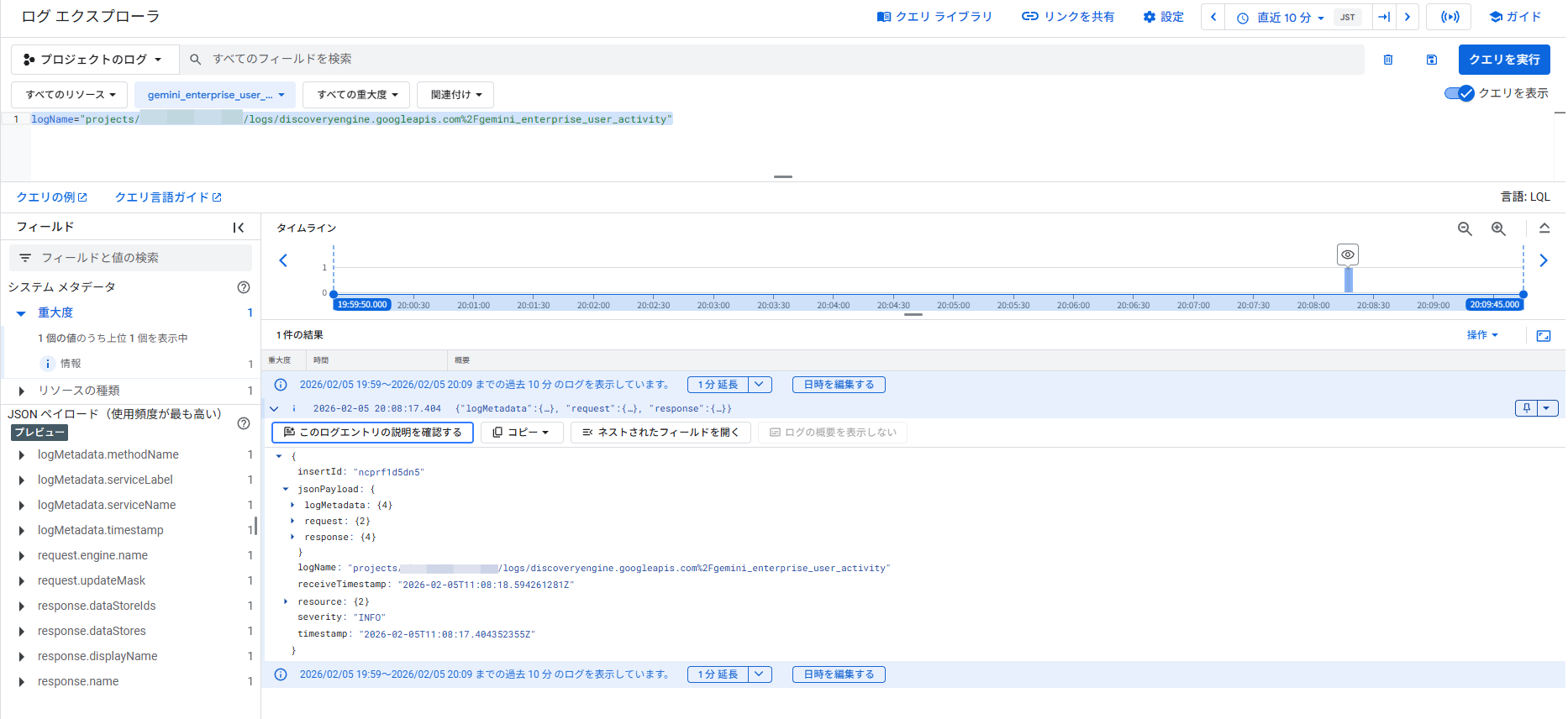Image resolution: width=1568 pixels, height=719 pixels.
Task: Open the query library
Action: pyautogui.click(x=934, y=17)
